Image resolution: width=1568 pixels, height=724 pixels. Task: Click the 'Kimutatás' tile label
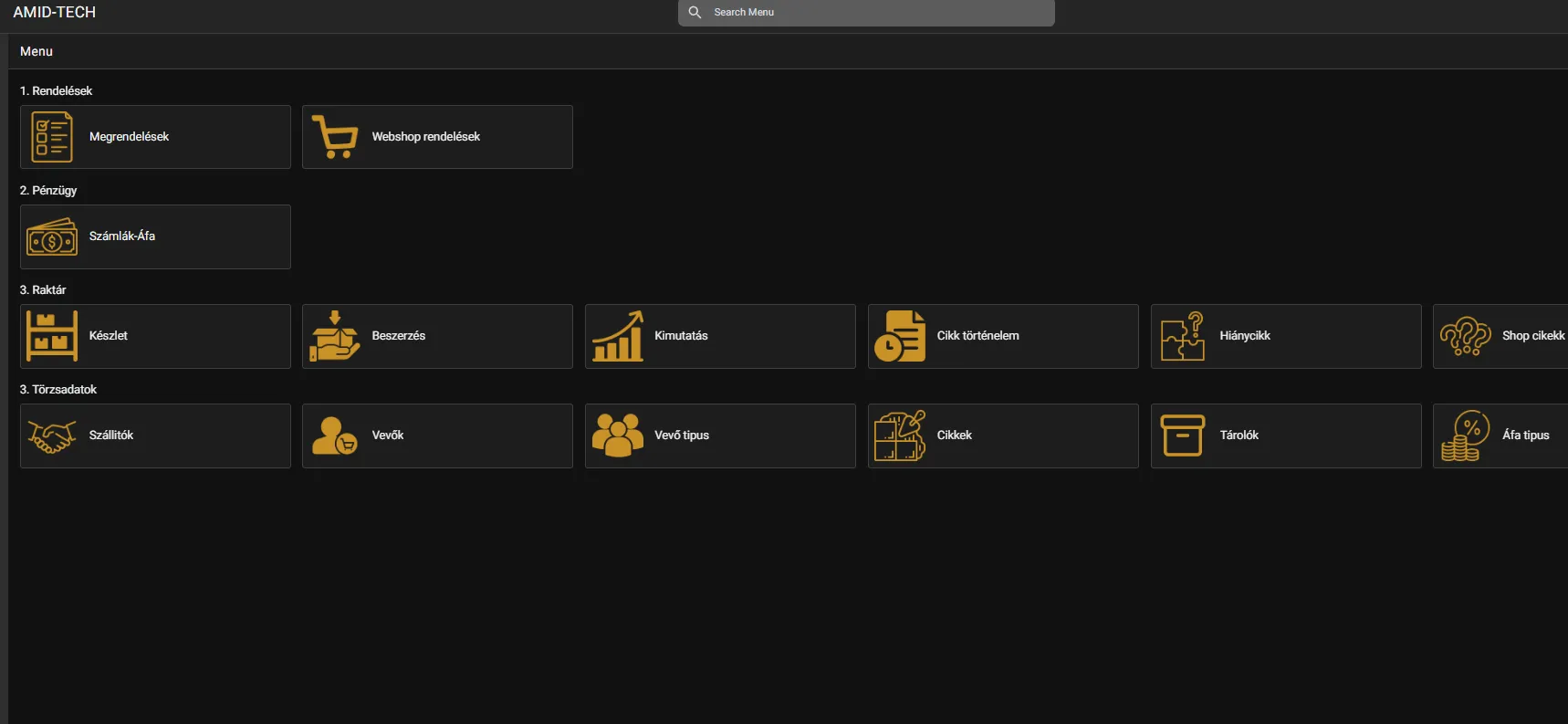pos(681,336)
